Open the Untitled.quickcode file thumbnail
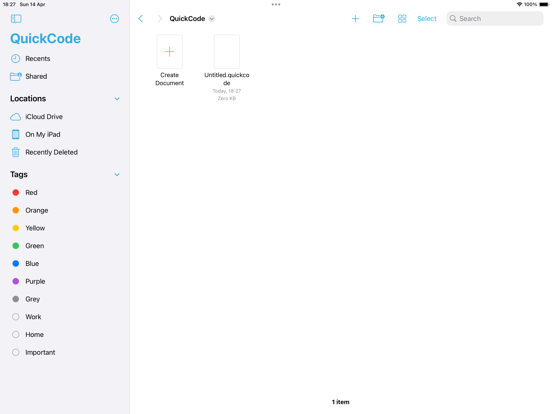552x414 pixels. tap(227, 52)
